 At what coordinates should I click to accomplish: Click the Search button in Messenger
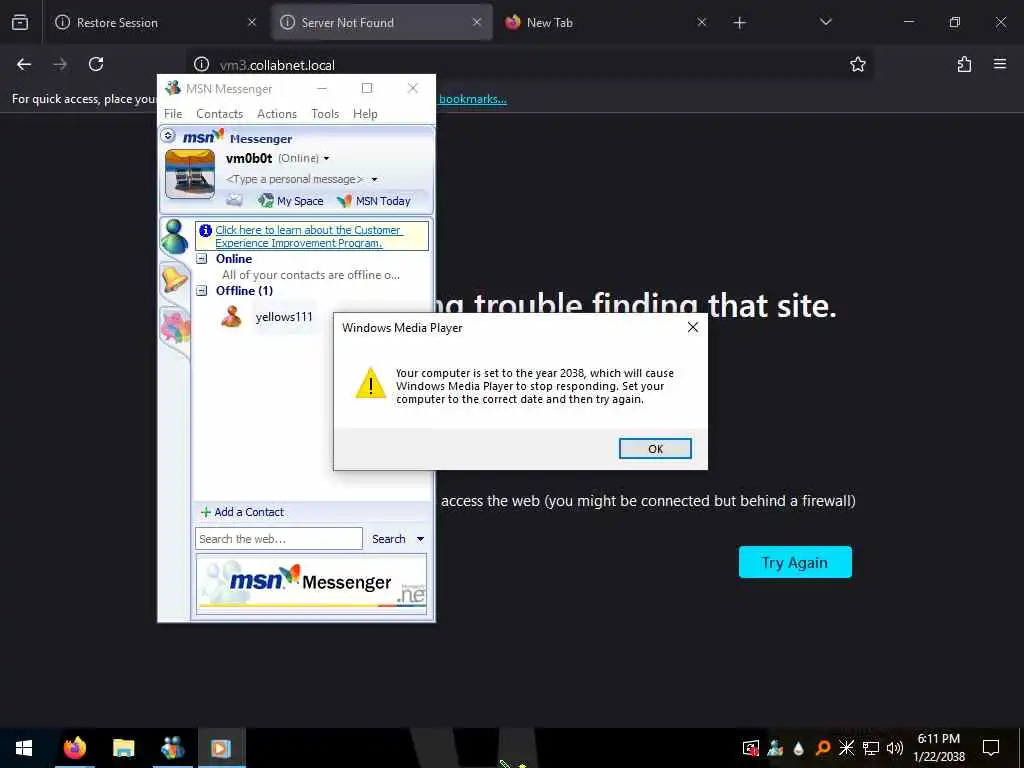(389, 539)
